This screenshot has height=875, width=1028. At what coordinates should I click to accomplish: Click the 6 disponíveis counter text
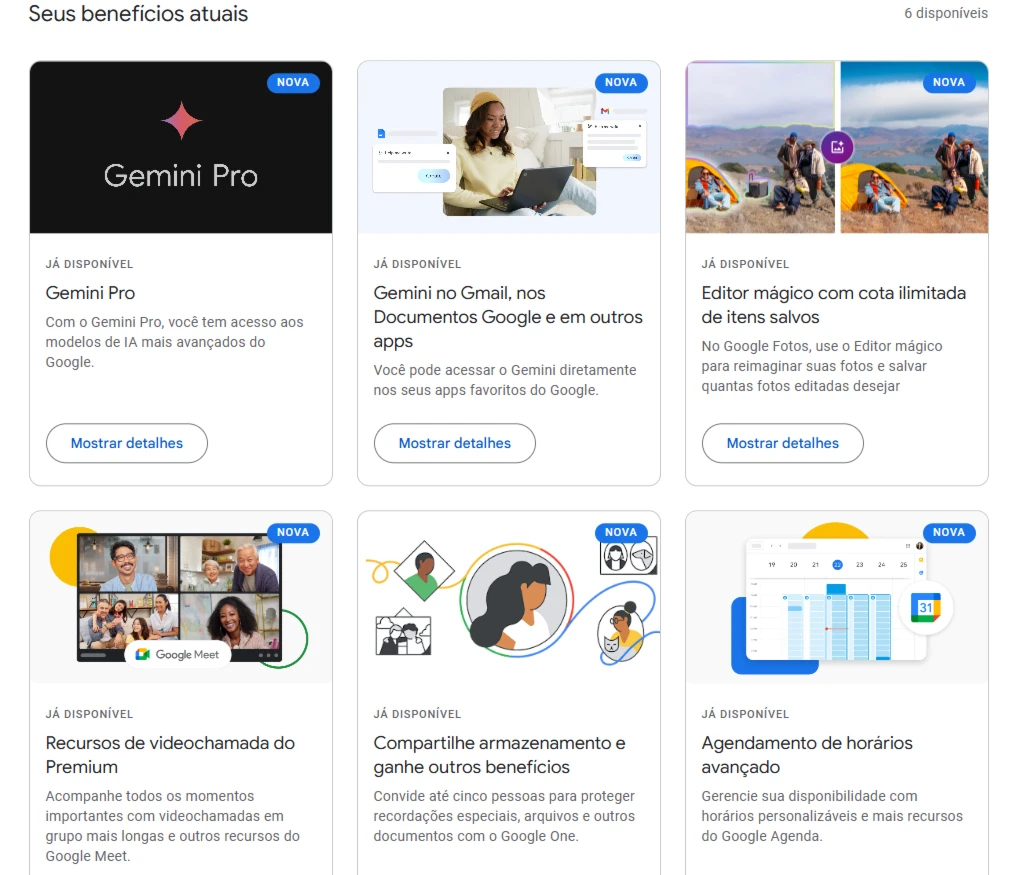(x=945, y=13)
